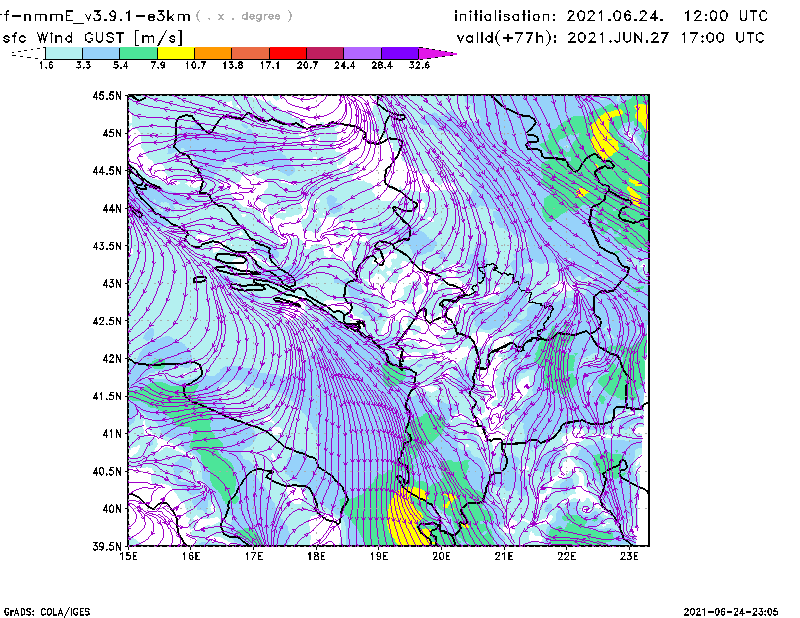Click the '44.5N' latitude label

point(108,170)
